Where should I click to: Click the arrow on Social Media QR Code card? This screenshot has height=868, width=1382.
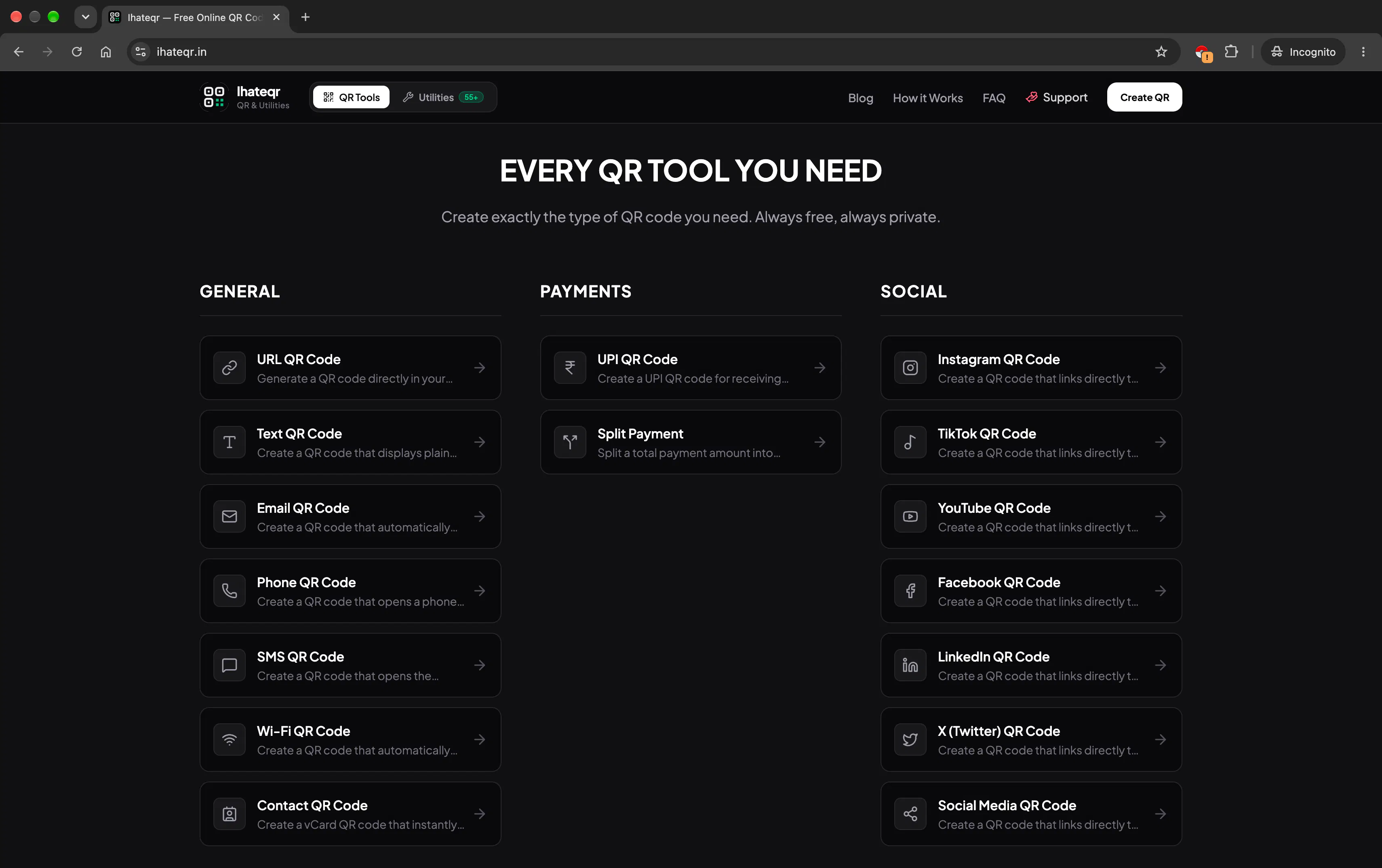[1161, 814]
